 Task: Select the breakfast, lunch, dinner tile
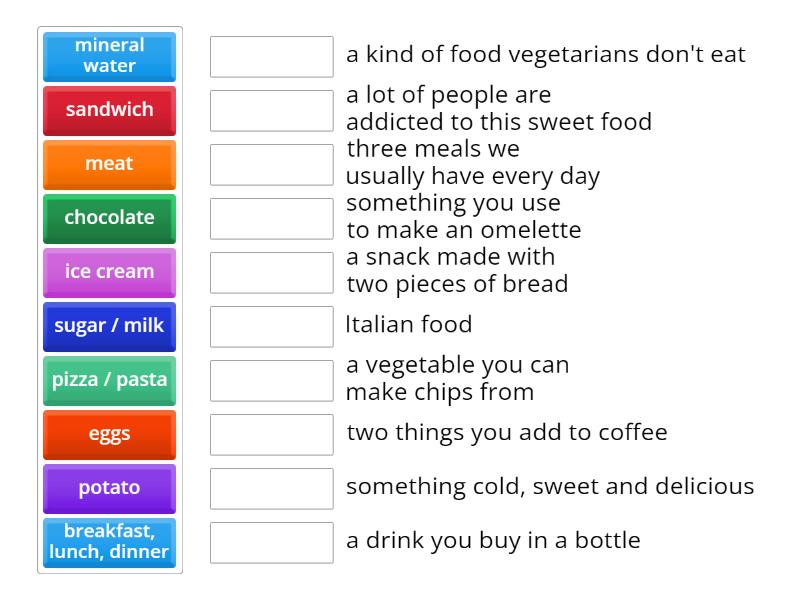coord(109,543)
